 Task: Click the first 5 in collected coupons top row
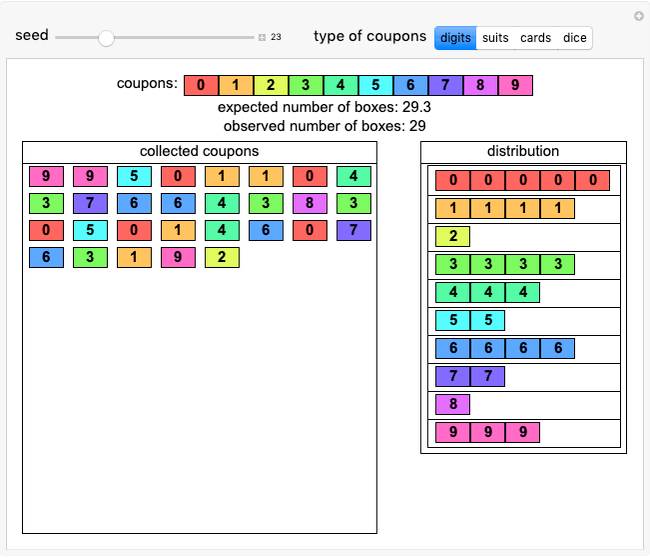134,176
